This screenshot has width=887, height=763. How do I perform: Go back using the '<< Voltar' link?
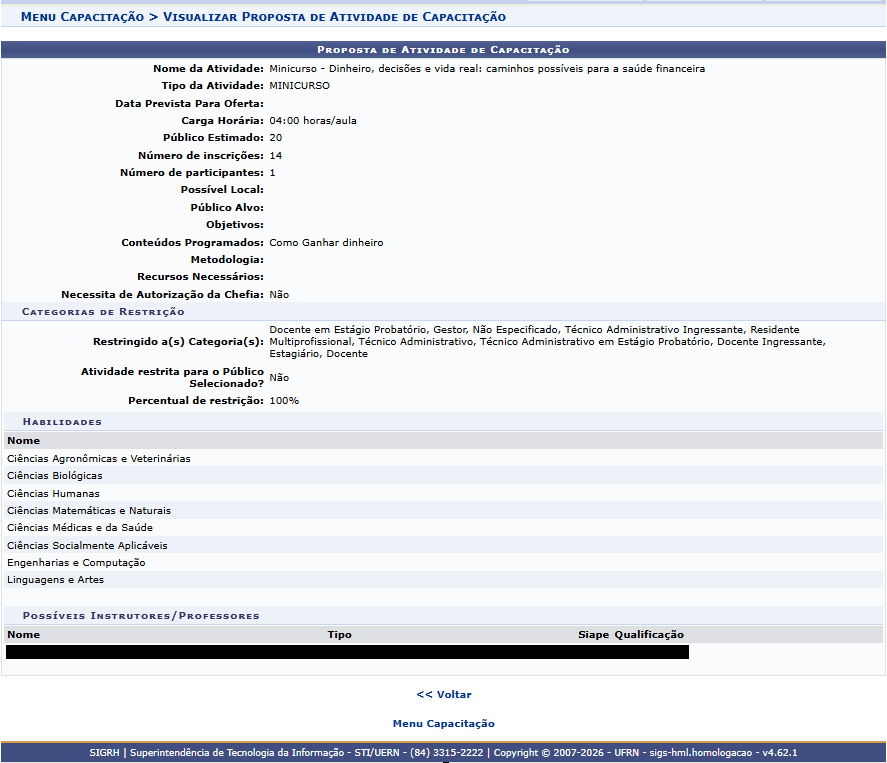coord(444,695)
